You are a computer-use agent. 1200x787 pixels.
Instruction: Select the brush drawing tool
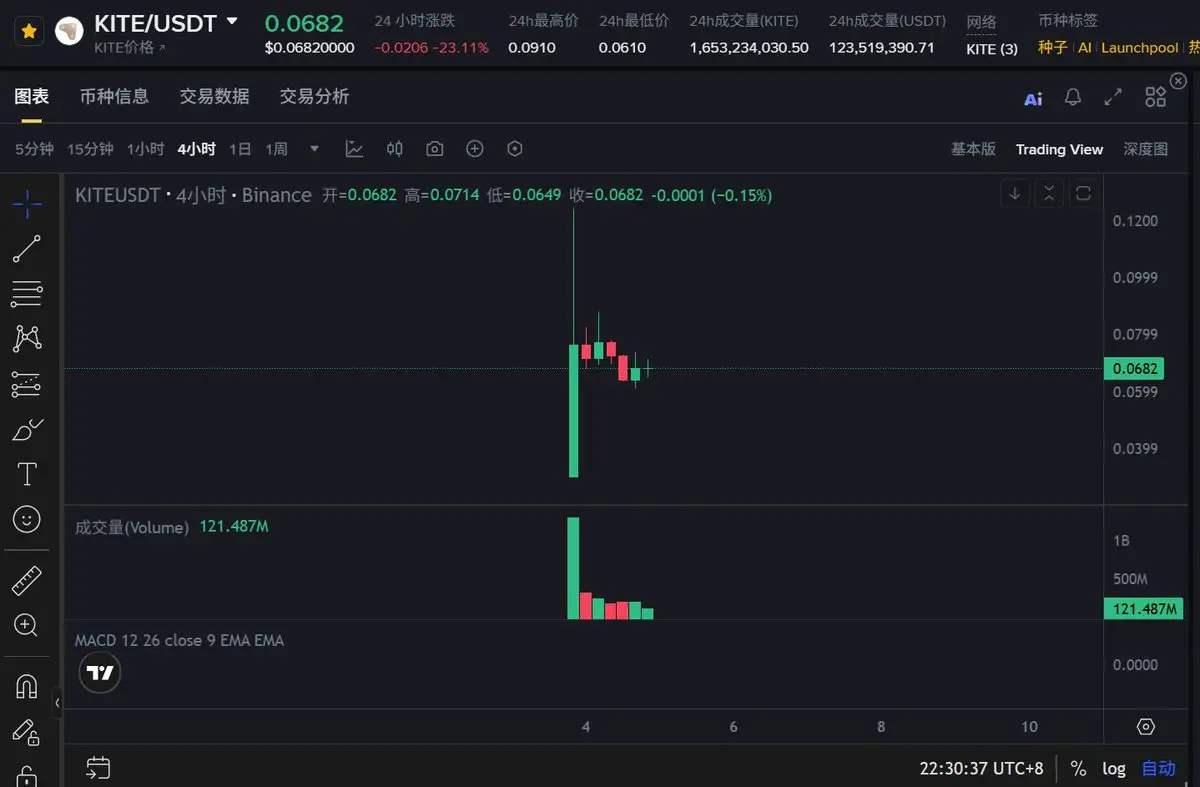27,429
